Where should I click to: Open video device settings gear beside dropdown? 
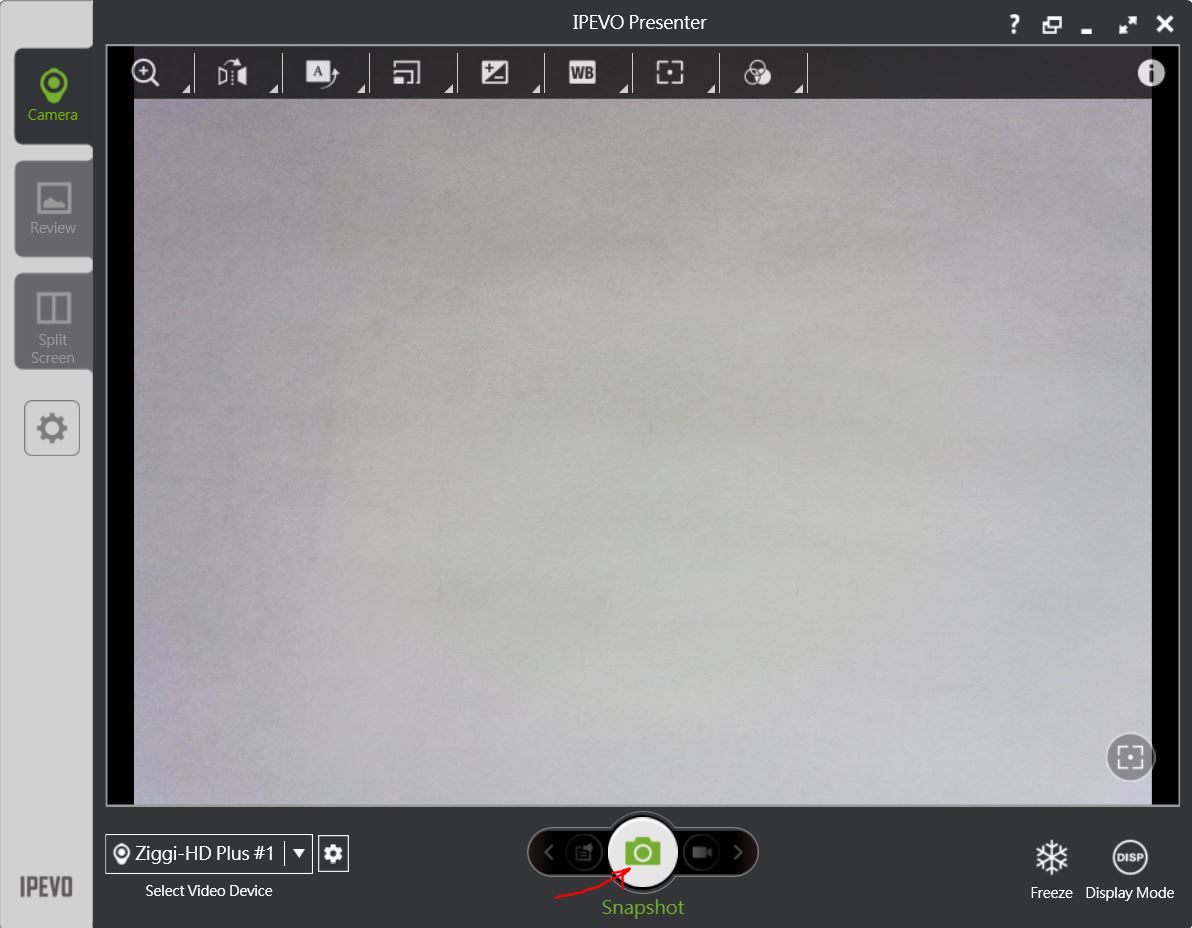click(x=333, y=854)
